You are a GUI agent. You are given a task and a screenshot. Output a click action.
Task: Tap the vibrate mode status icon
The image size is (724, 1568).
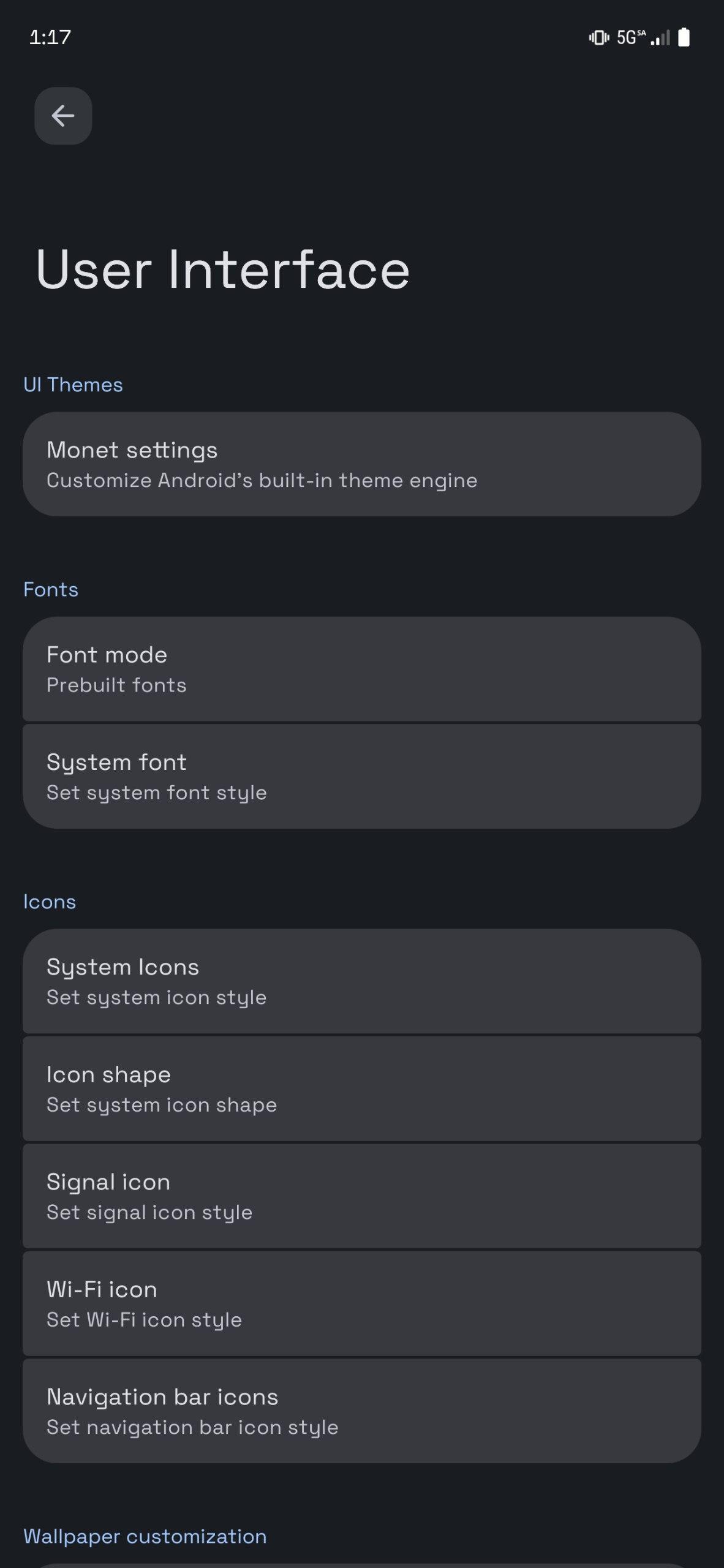point(598,38)
